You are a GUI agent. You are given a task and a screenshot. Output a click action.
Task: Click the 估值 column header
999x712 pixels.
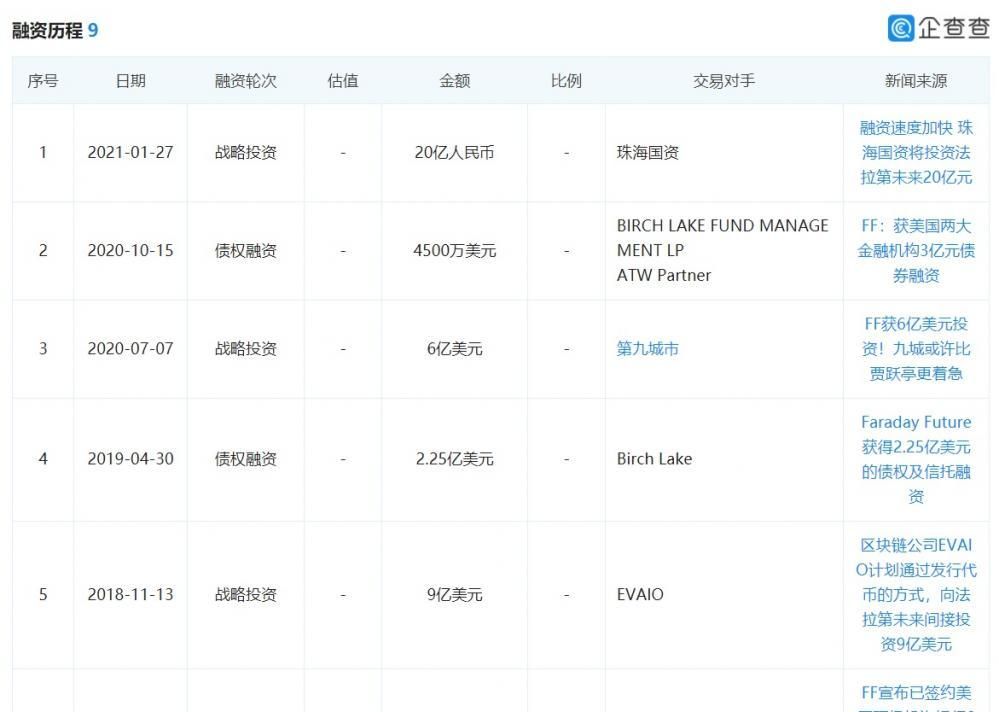click(x=343, y=81)
